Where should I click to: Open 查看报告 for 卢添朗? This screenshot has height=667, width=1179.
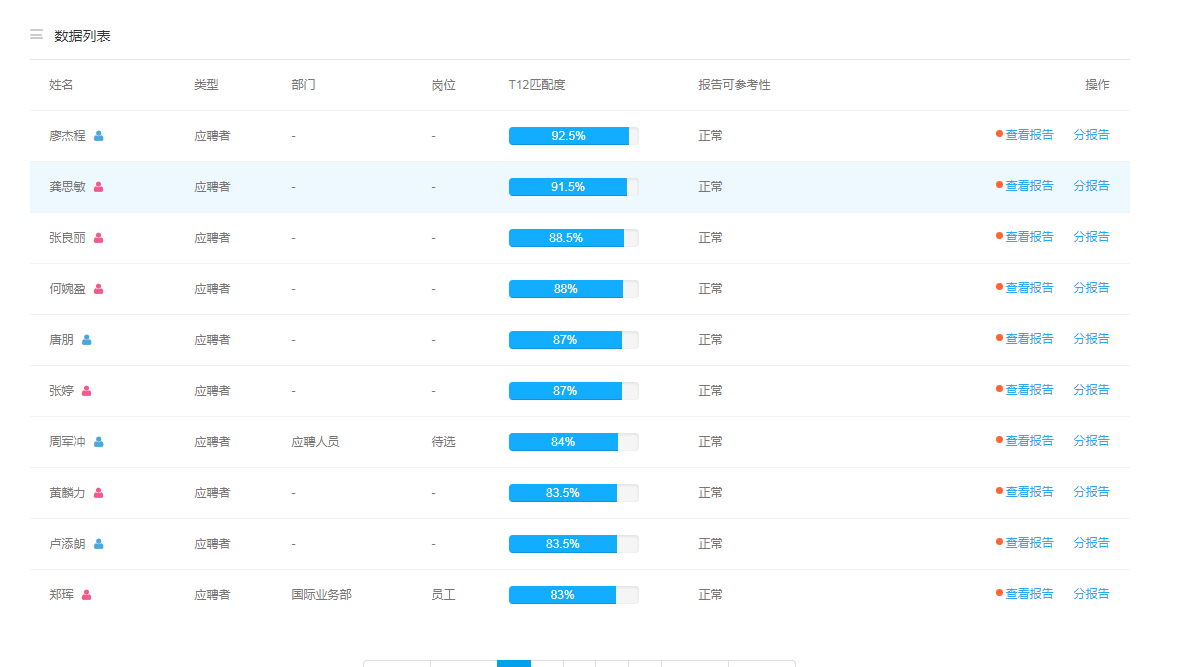(1029, 543)
